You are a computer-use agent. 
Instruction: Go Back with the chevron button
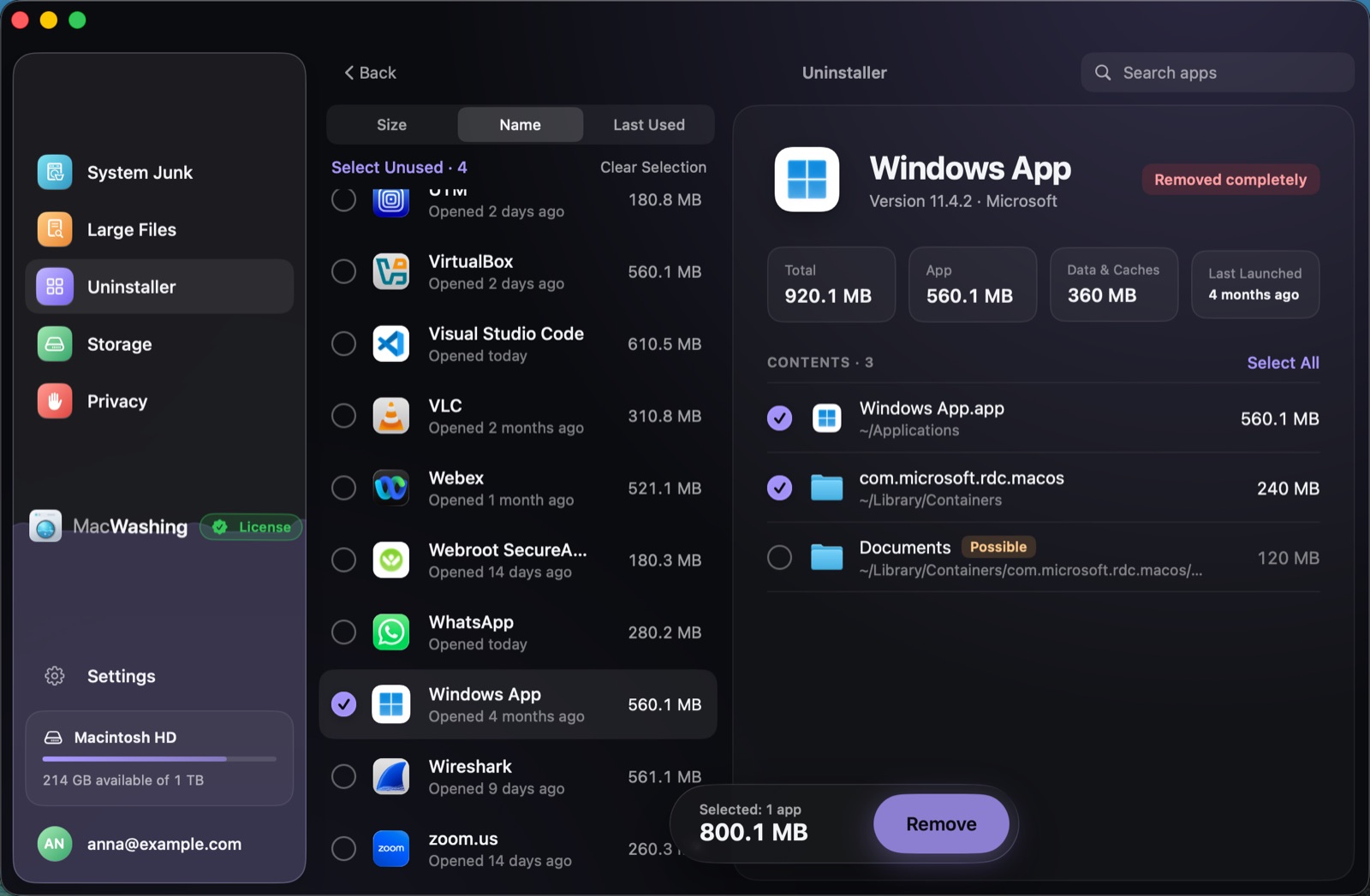370,73
